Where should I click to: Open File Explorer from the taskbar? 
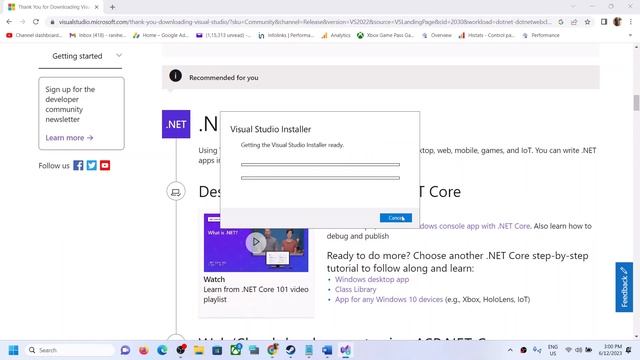(199, 350)
